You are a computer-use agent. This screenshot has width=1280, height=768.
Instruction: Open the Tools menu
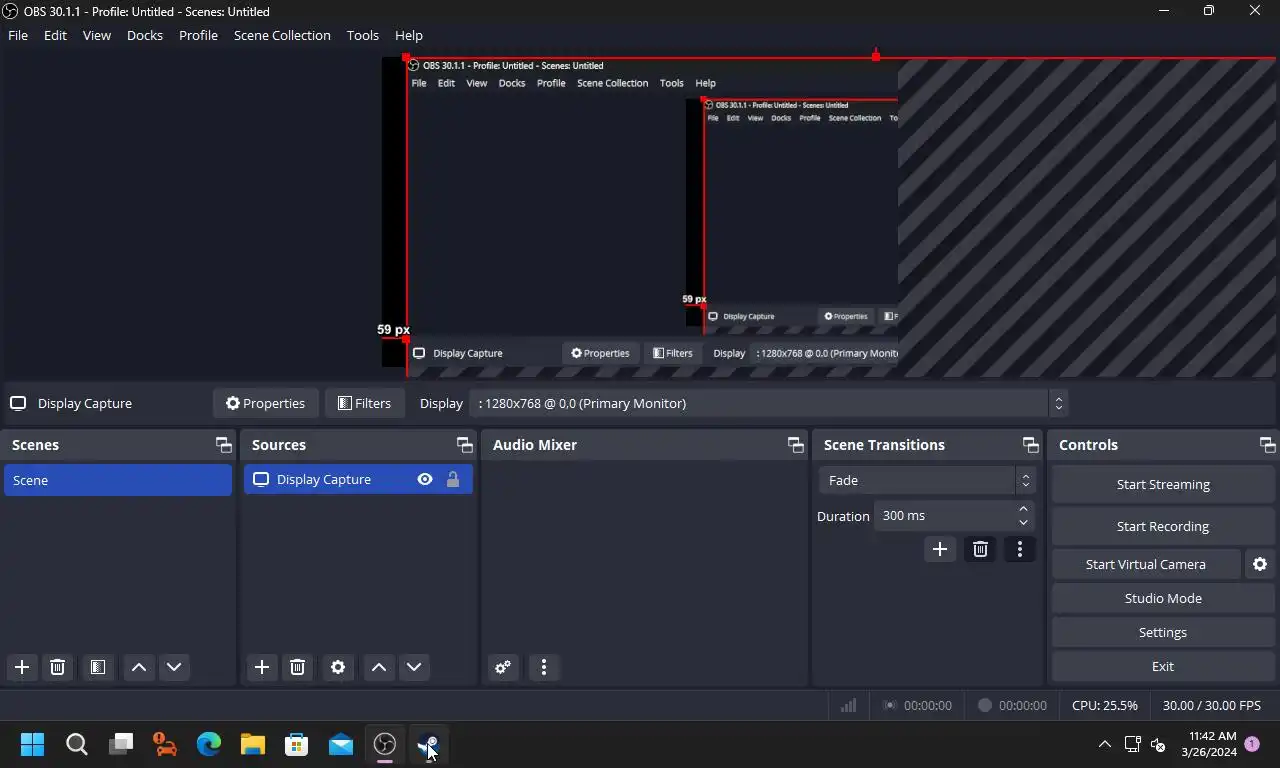pyautogui.click(x=363, y=35)
